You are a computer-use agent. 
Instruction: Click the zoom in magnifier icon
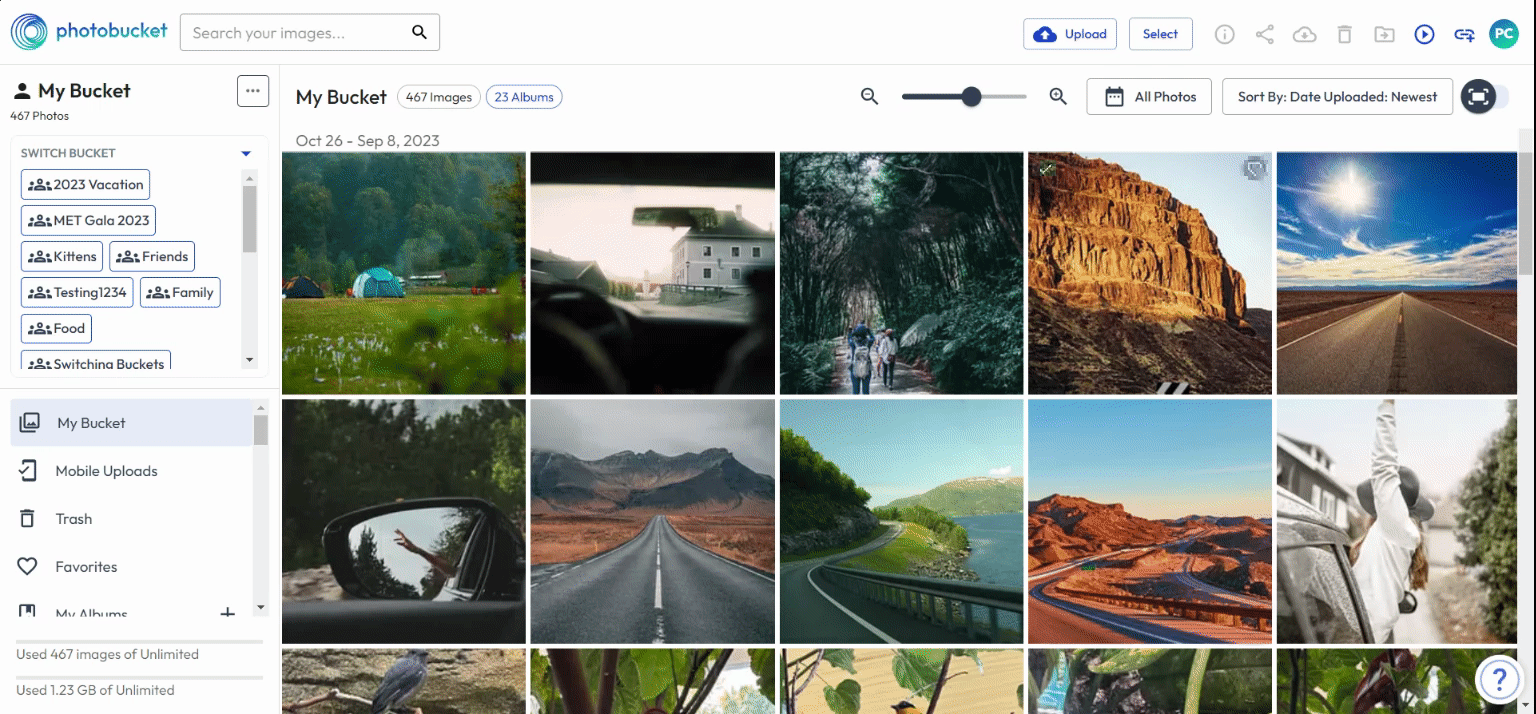pos(1058,96)
